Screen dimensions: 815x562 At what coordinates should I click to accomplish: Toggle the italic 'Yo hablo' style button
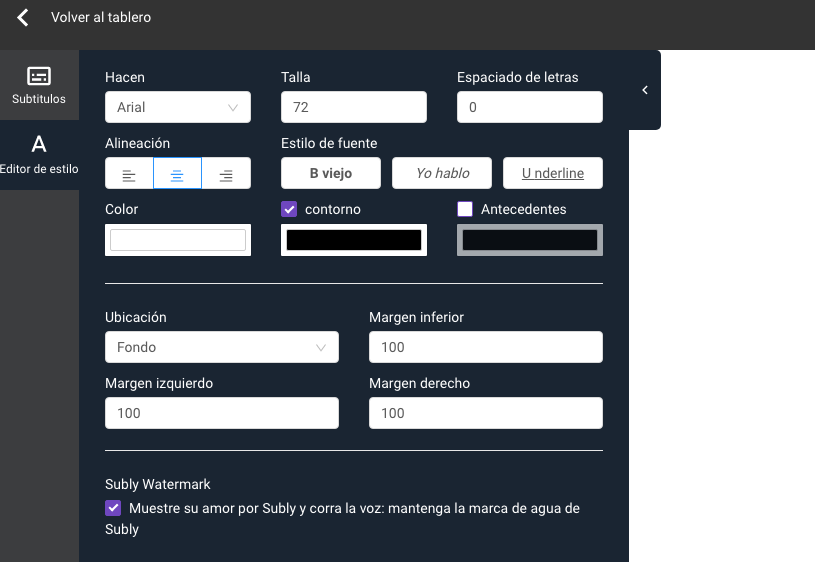coord(442,173)
